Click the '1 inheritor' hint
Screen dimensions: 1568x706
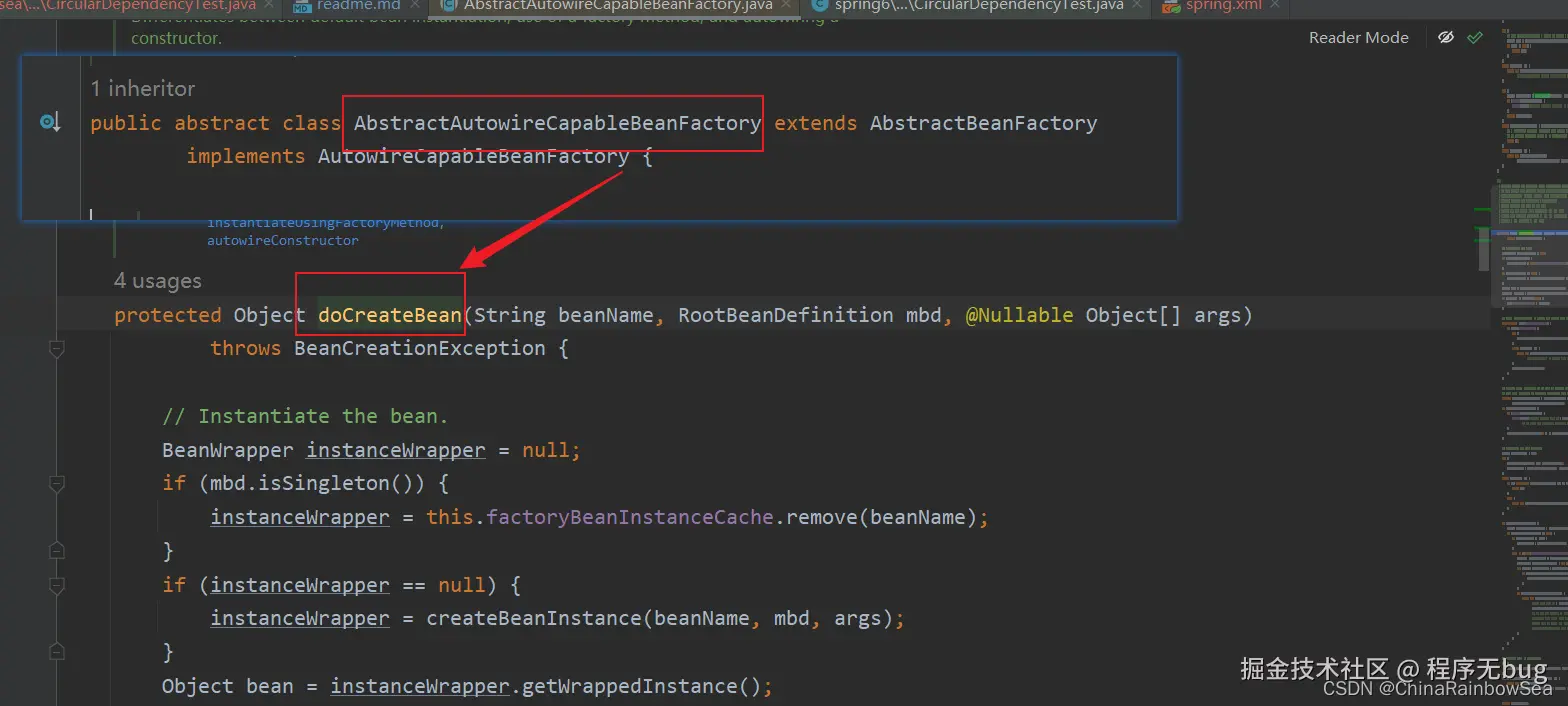[x=143, y=89]
